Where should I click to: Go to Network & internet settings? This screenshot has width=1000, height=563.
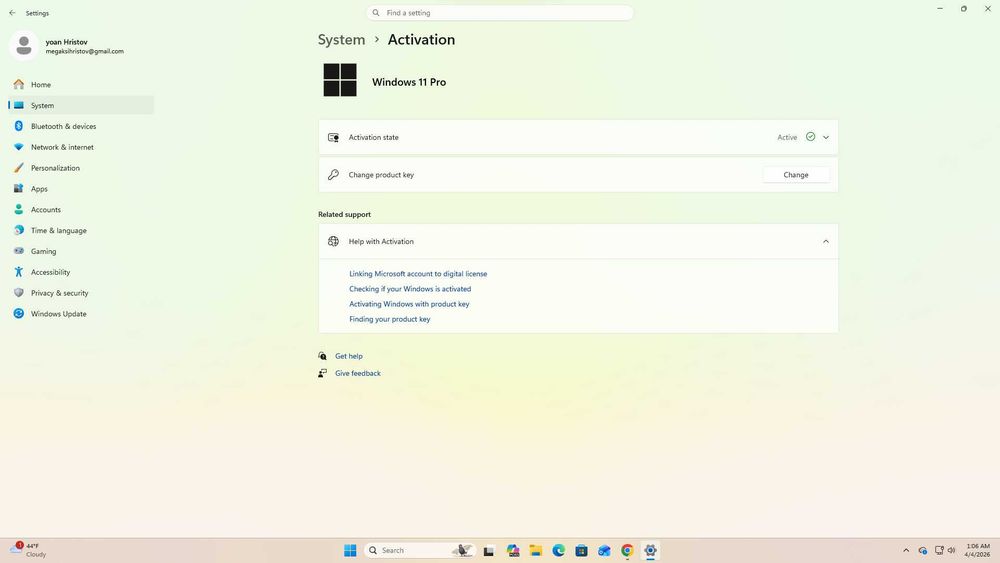pyautogui.click(x=81, y=147)
